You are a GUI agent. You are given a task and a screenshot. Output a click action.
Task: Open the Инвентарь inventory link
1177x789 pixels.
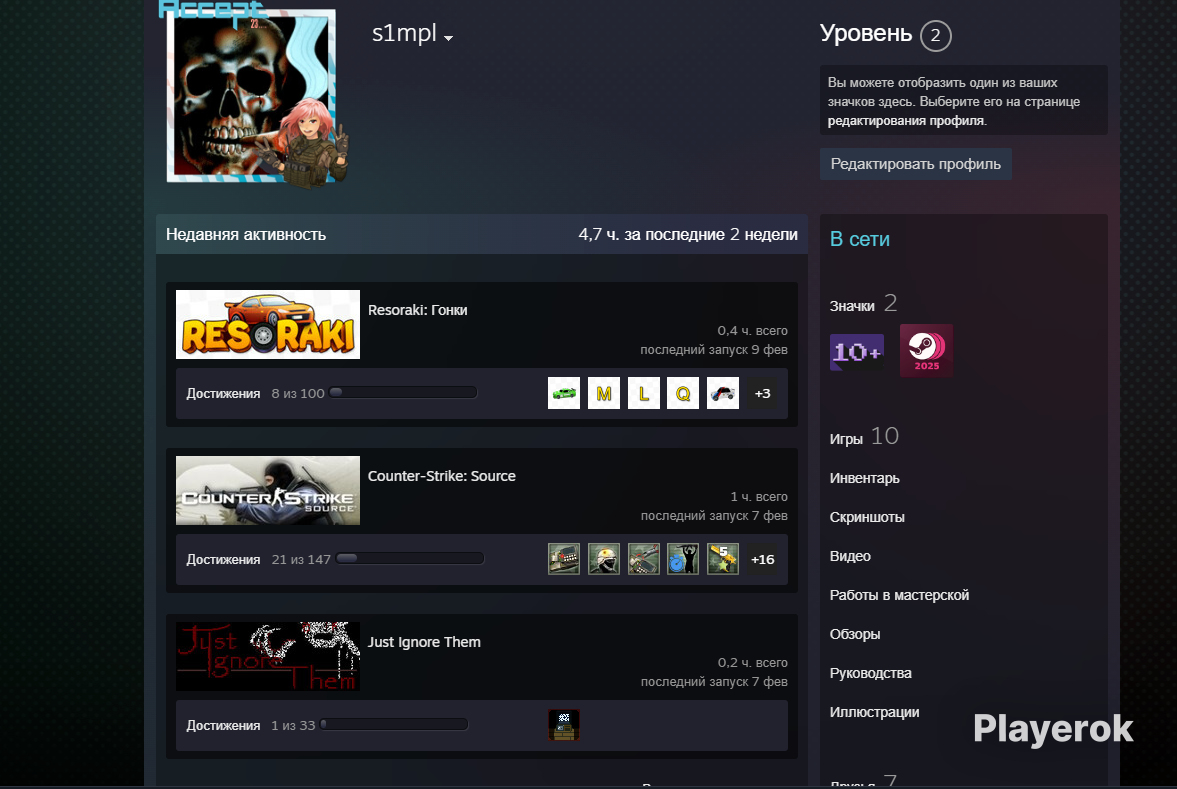point(864,478)
